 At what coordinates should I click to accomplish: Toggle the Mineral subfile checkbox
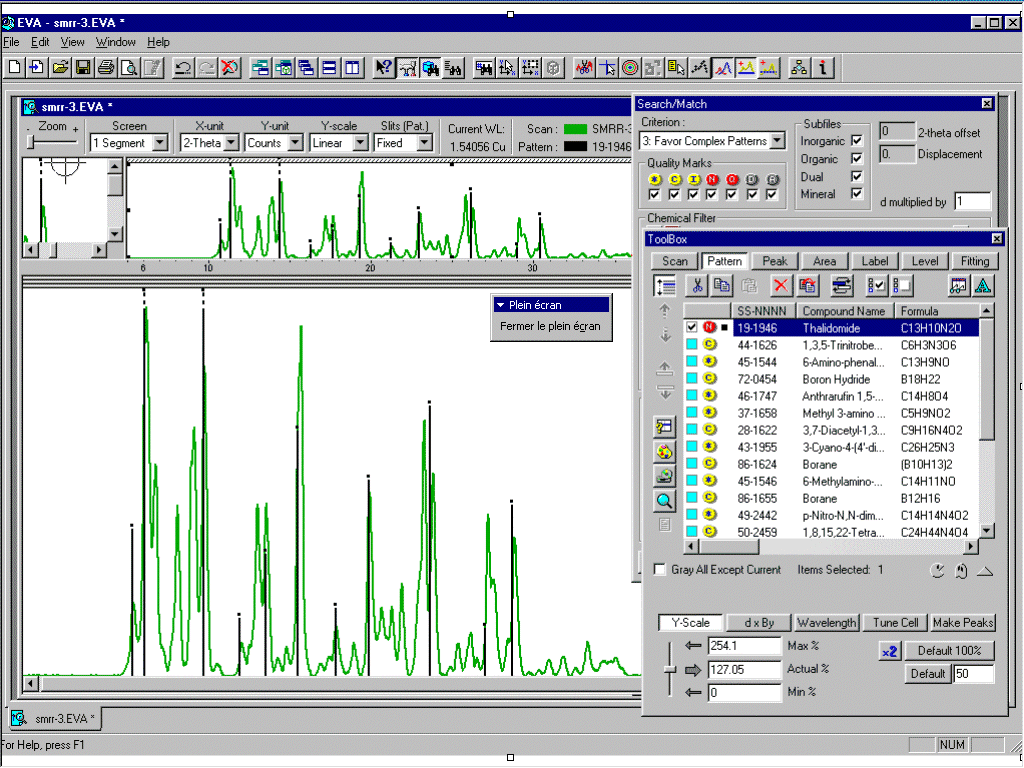[x=856, y=194]
